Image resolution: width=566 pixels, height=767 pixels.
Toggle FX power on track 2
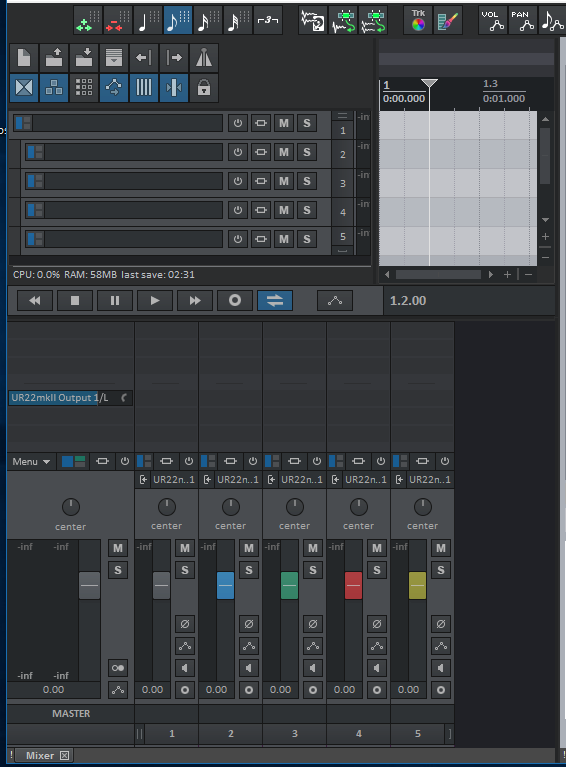238,152
